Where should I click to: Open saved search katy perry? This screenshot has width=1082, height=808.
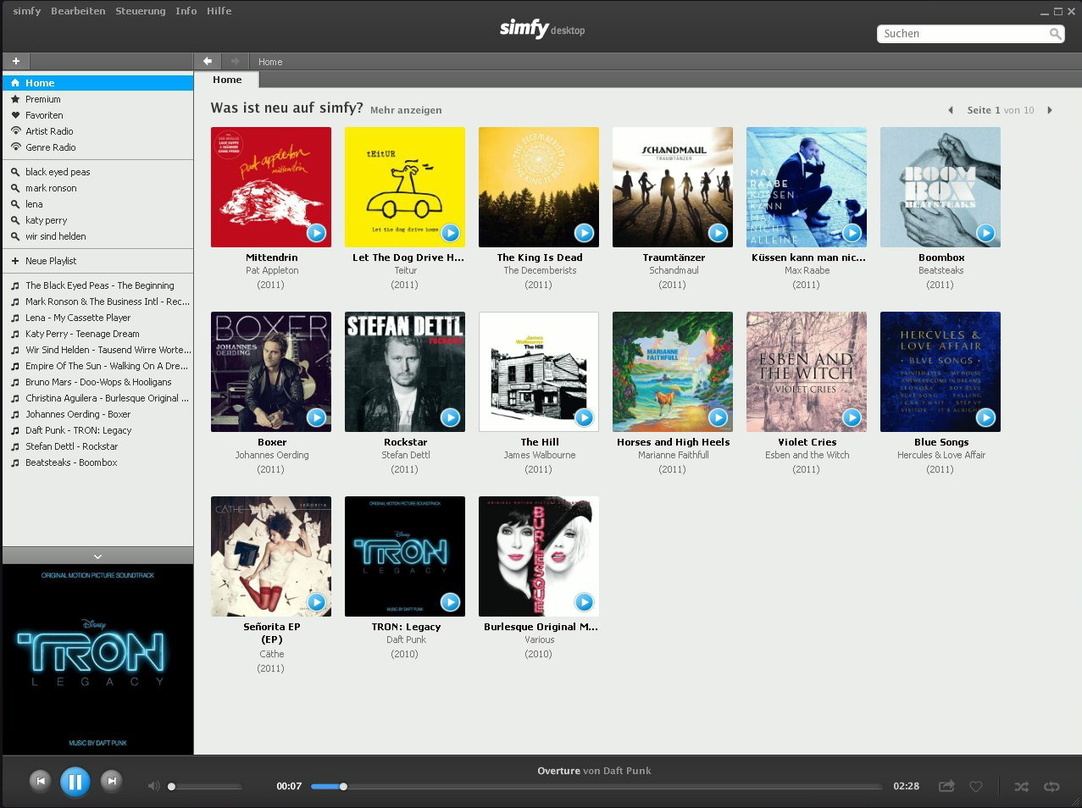point(98,220)
